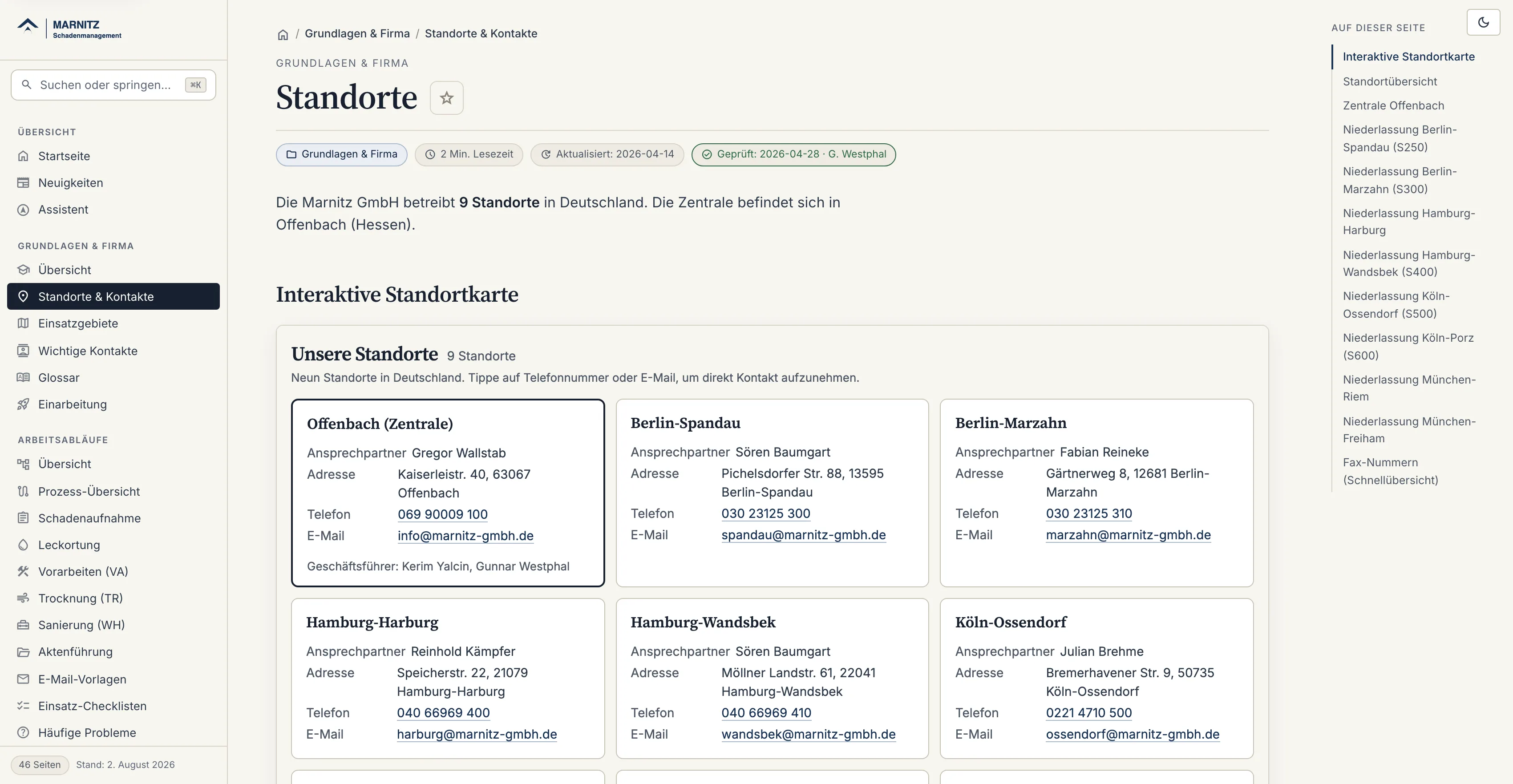Image resolution: width=1513 pixels, height=784 pixels.
Task: Open the Neuigkeiten page
Action: (x=113, y=182)
